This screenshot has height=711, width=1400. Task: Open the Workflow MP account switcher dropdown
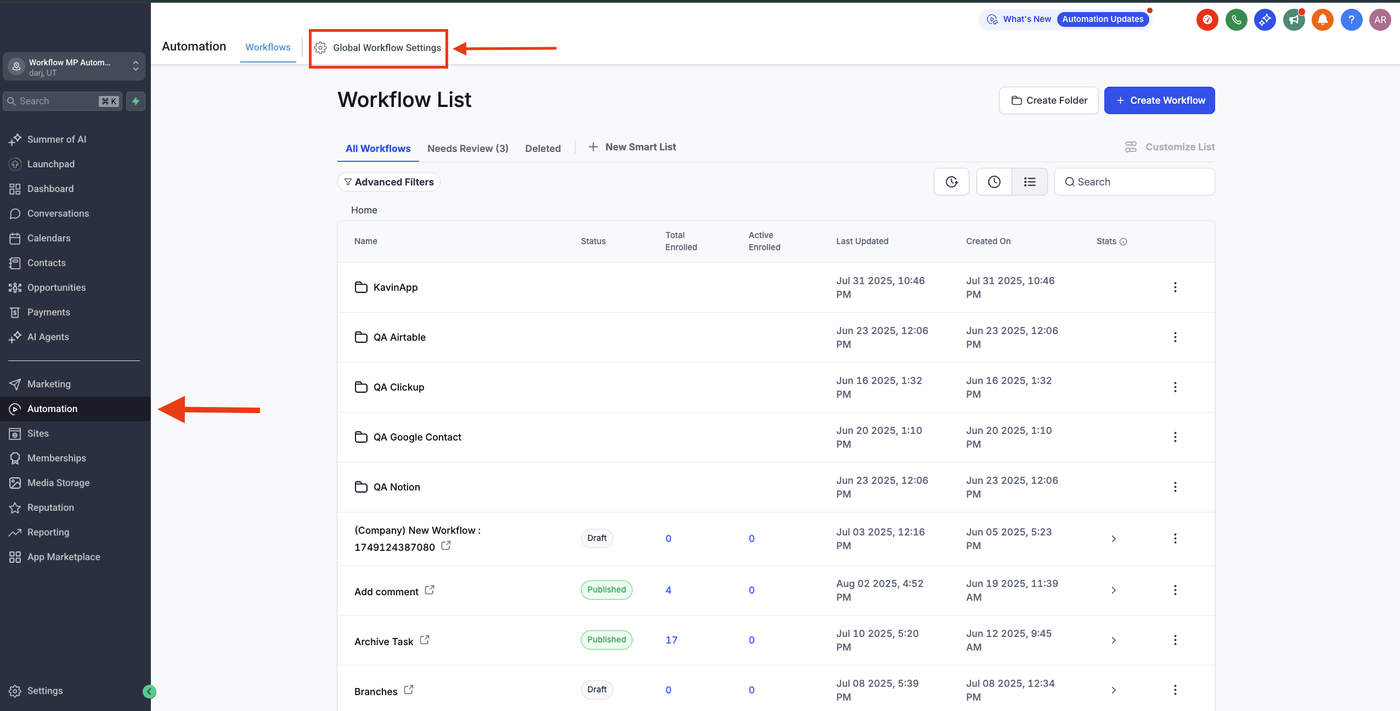tap(74, 67)
